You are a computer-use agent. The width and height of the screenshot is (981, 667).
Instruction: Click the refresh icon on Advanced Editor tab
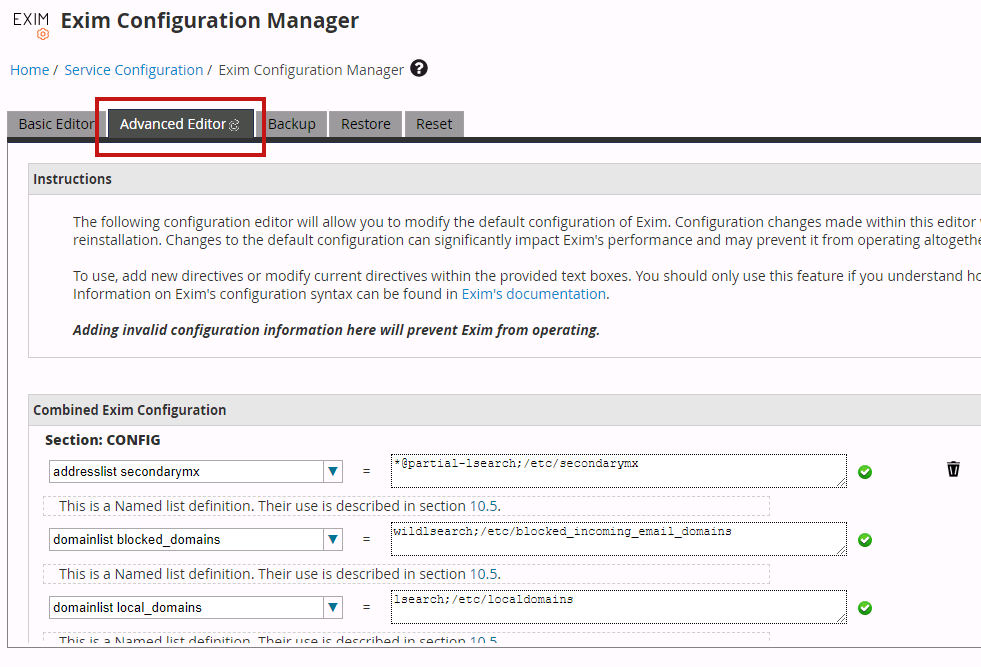tap(235, 125)
